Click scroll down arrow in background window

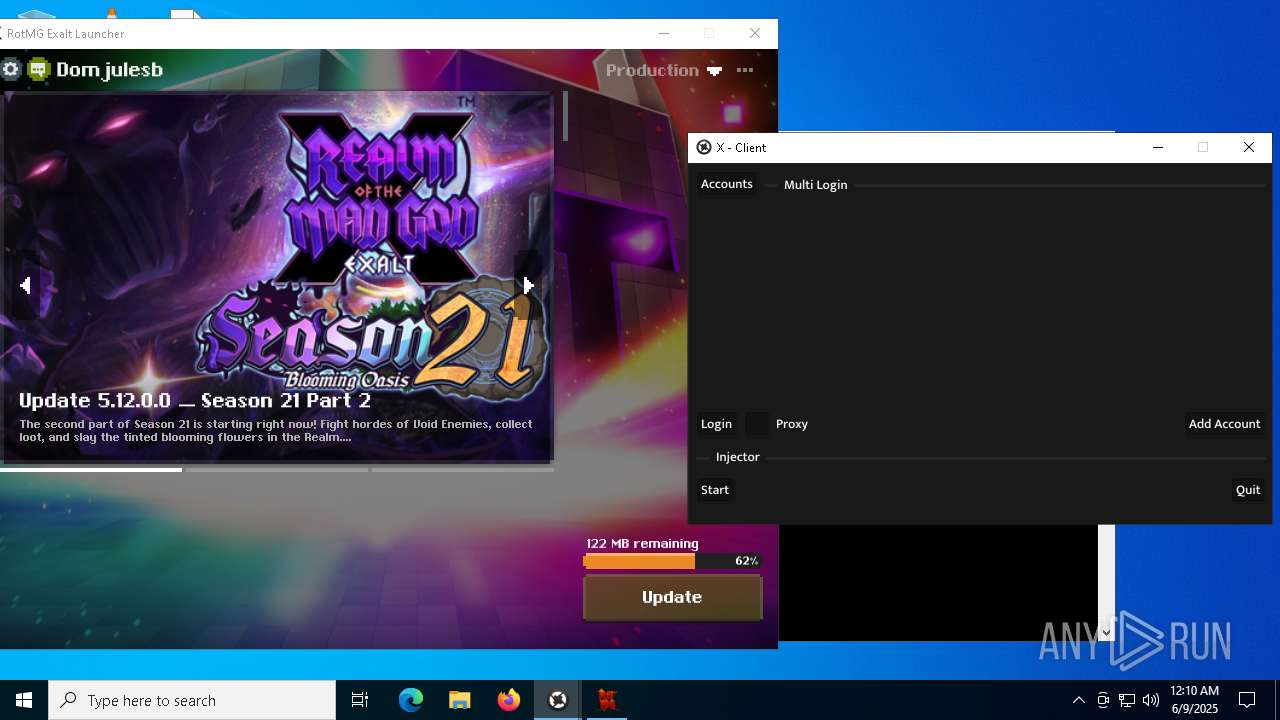pyautogui.click(x=1106, y=632)
